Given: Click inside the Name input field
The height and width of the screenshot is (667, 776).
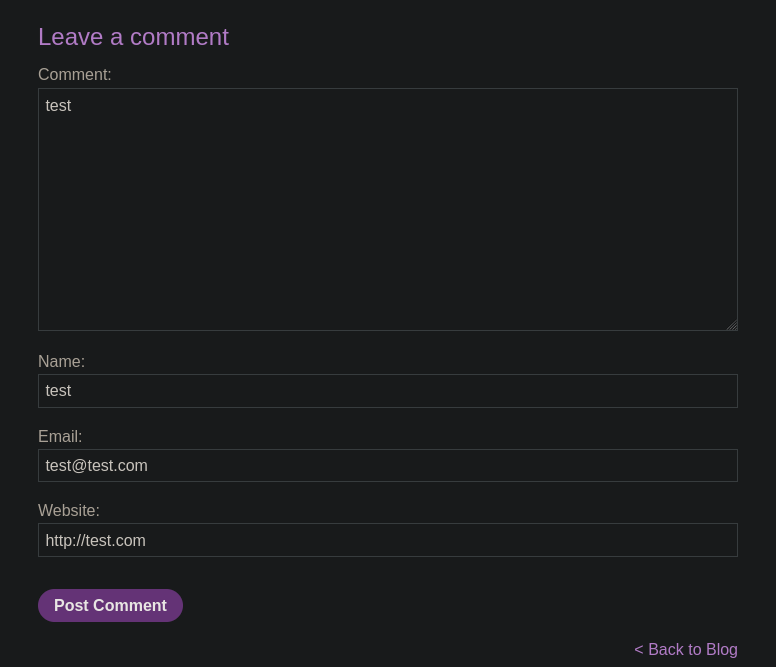Looking at the screenshot, I should [x=388, y=391].
